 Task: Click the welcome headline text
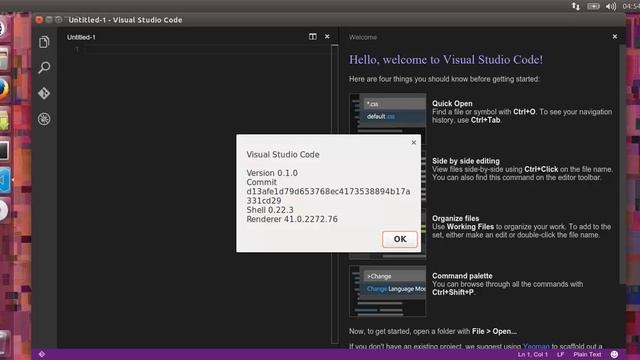pyautogui.click(x=446, y=60)
